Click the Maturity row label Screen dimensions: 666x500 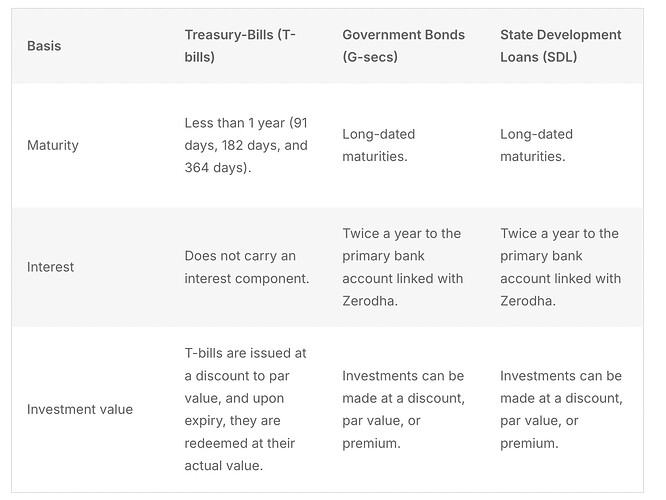(53, 145)
